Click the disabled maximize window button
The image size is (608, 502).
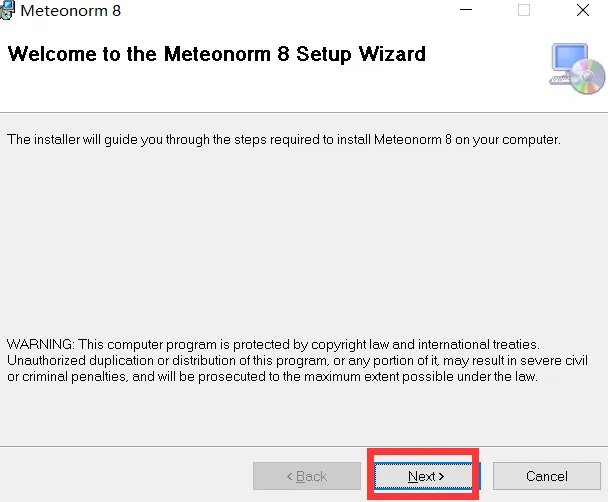coord(524,11)
